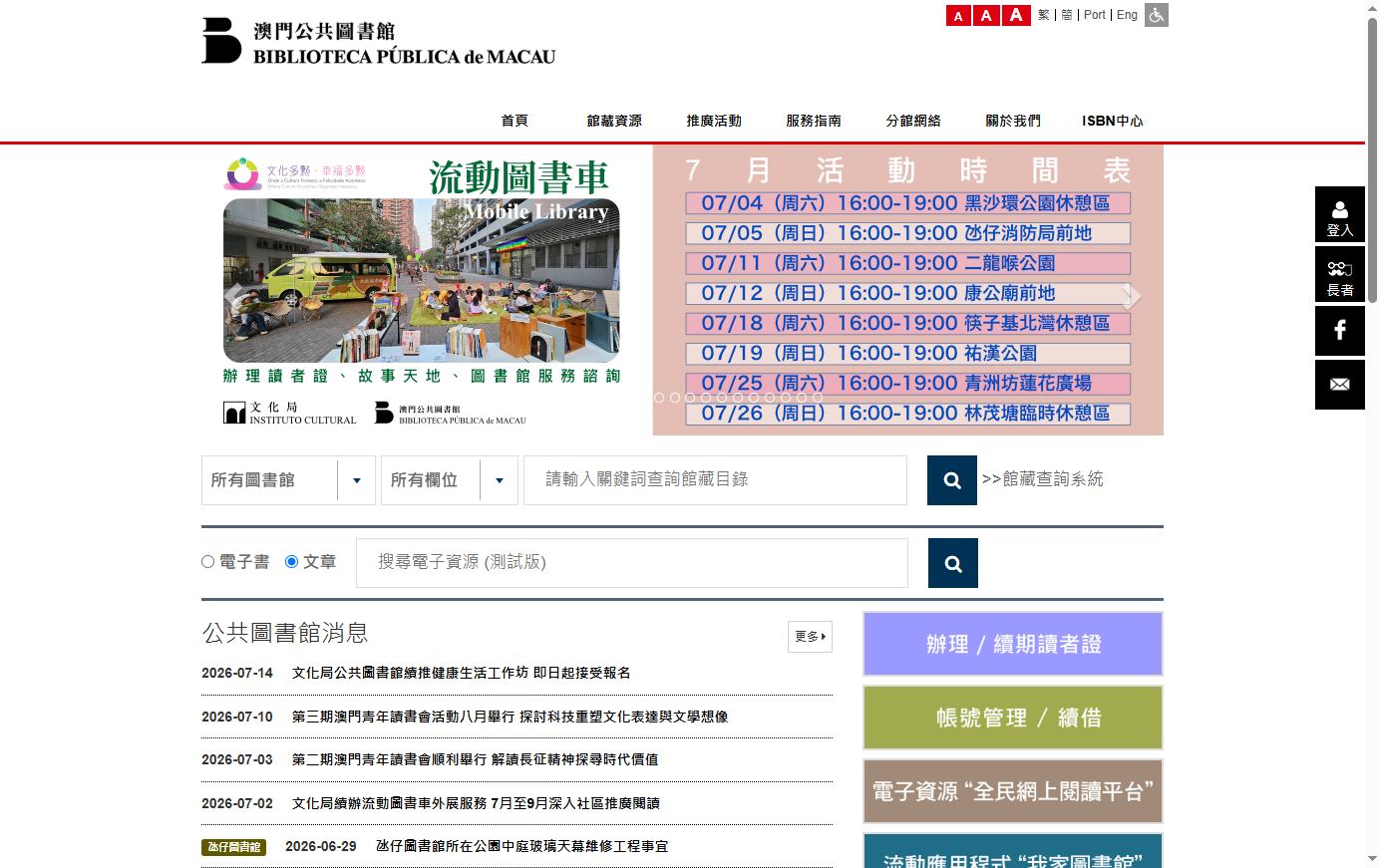Click the 流動應用程式 我家圖書館 button

1013,850
